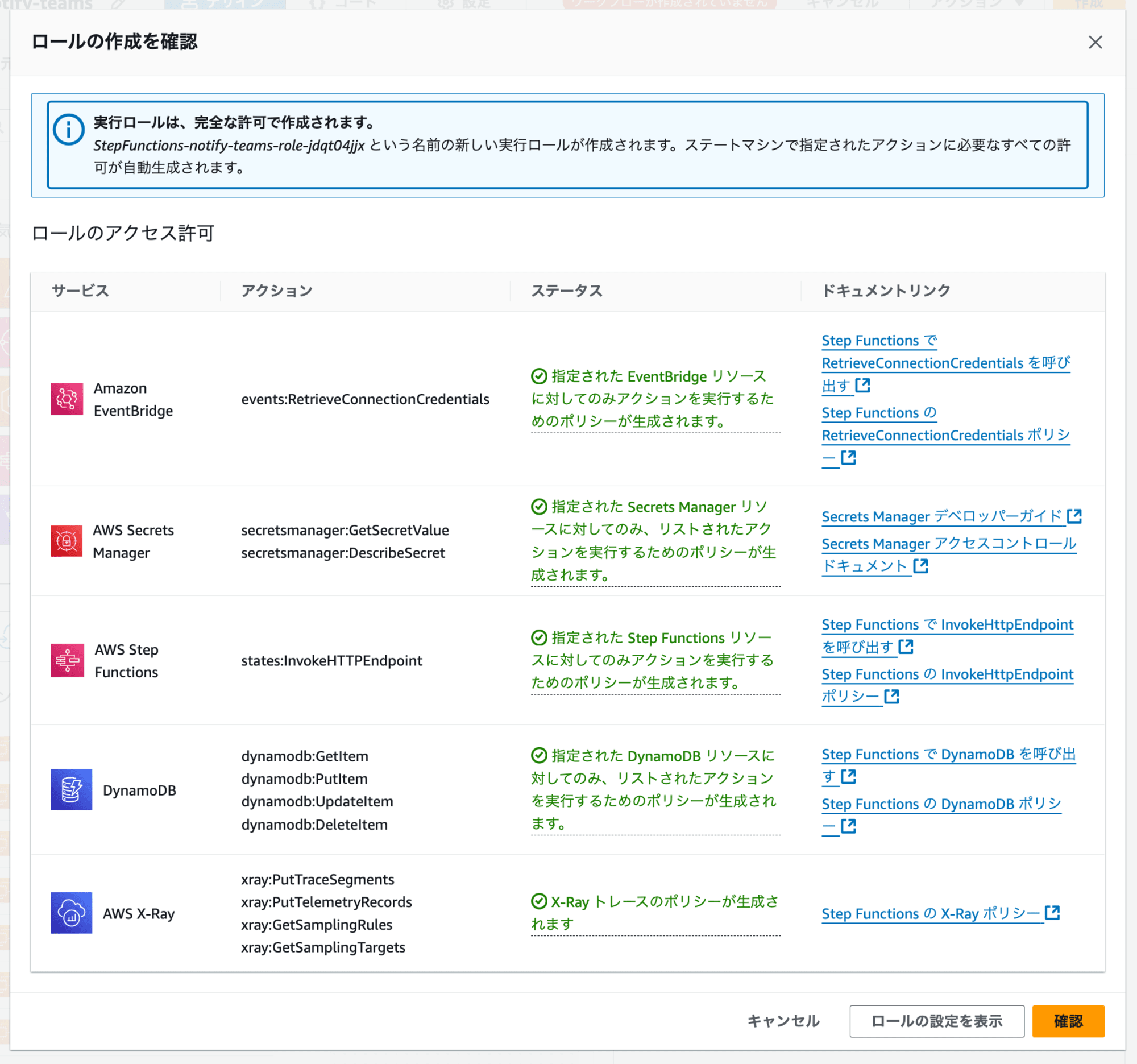The width and height of the screenshot is (1137, 1064).
Task: Click xray:GetSamplingRules action text
Action: pos(316,925)
